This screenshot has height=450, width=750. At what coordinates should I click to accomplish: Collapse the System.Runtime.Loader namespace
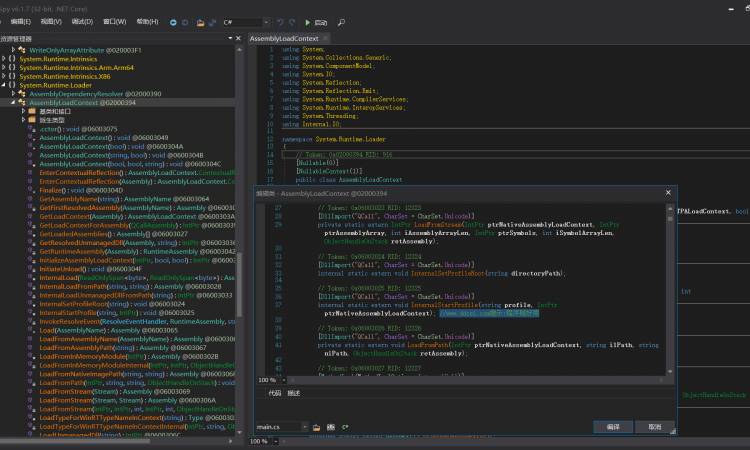(4, 85)
